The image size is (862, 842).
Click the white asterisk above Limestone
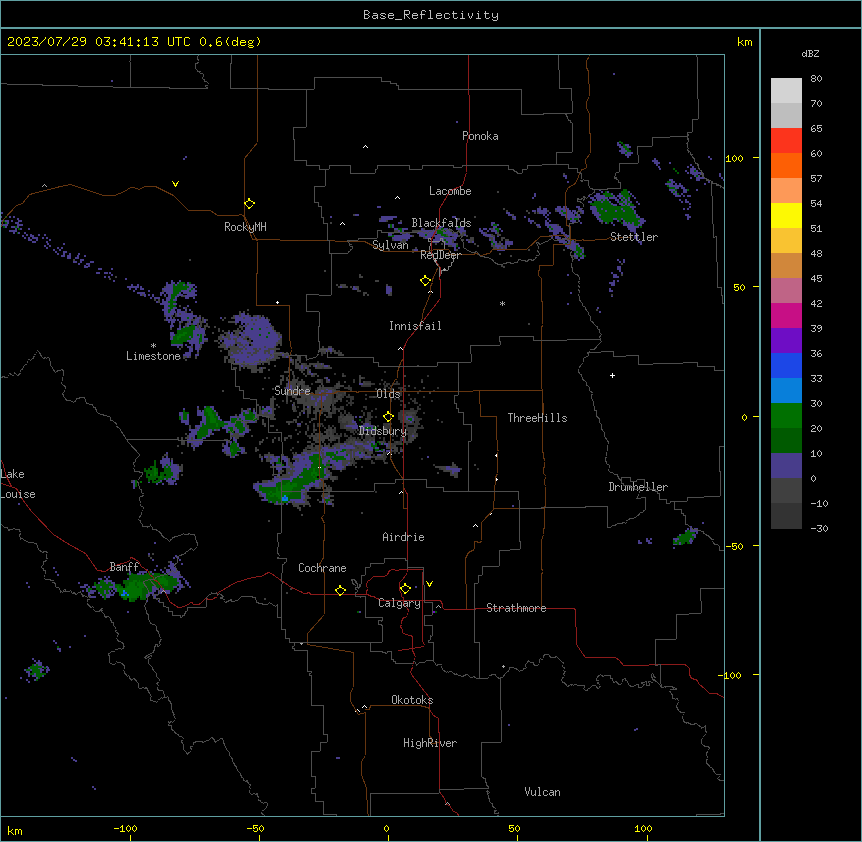tap(153, 346)
